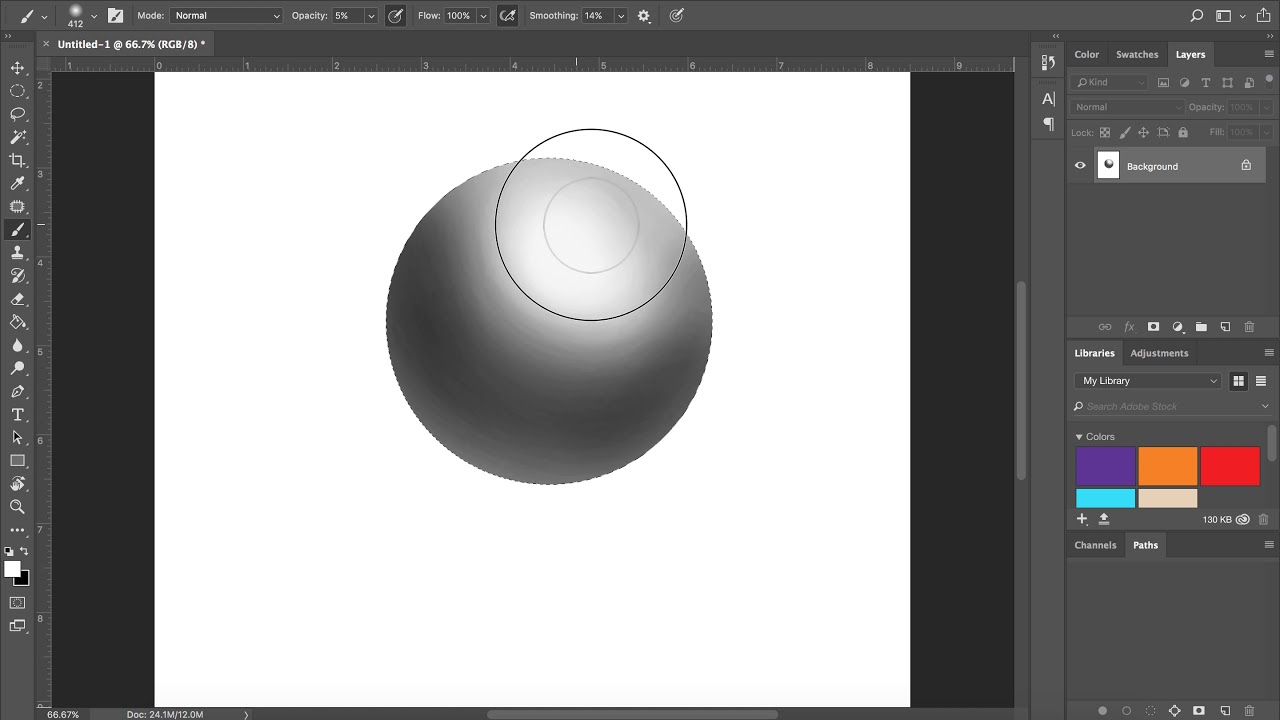Toggle lock image pixels
This screenshot has height=720, width=1280.
pos(1125,132)
